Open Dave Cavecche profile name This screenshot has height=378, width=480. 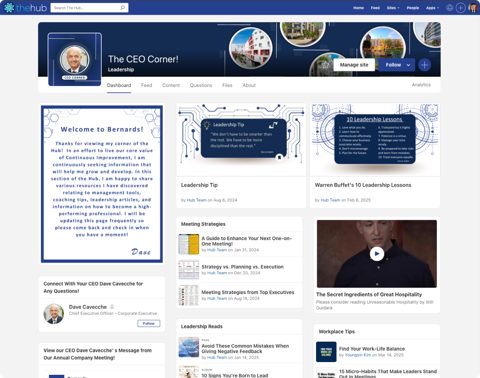click(88, 307)
